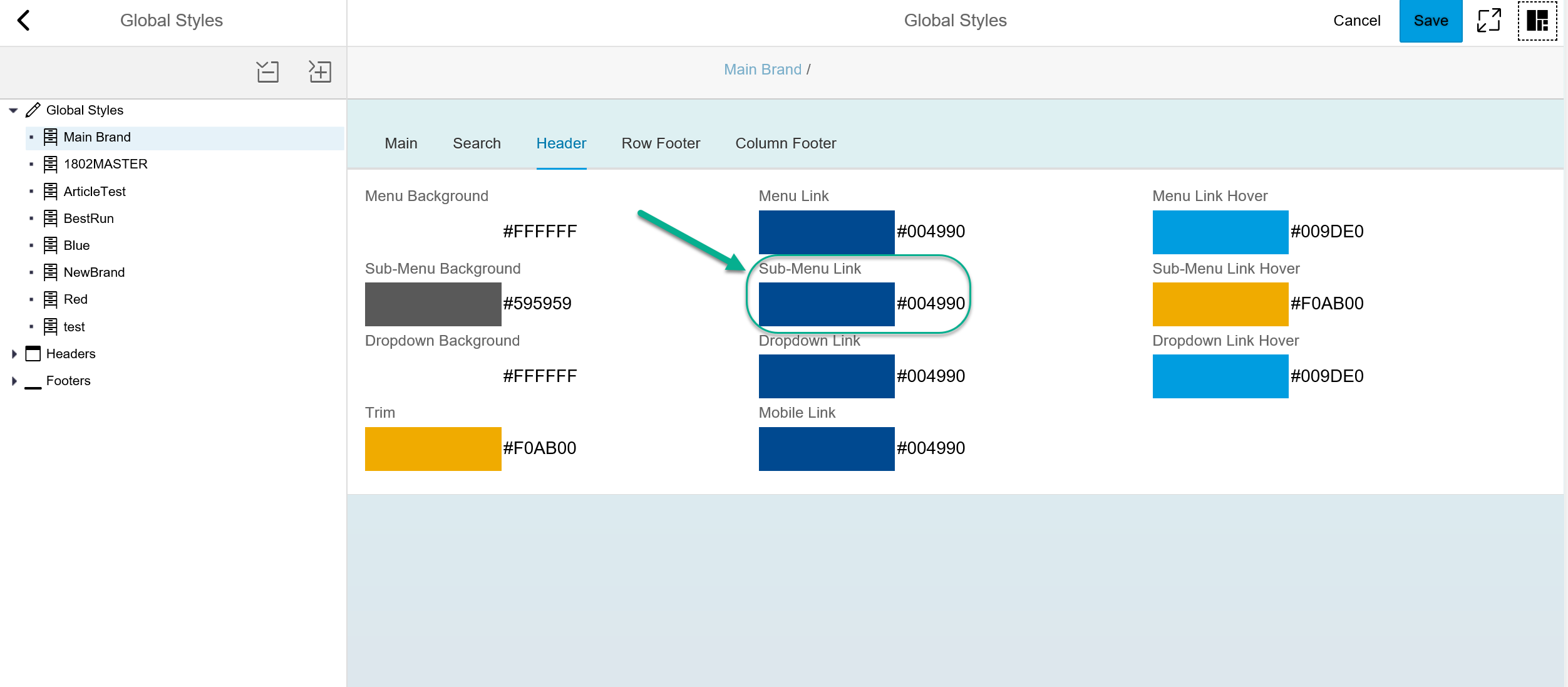Open the Menu Link Hover swatch

(1220, 232)
